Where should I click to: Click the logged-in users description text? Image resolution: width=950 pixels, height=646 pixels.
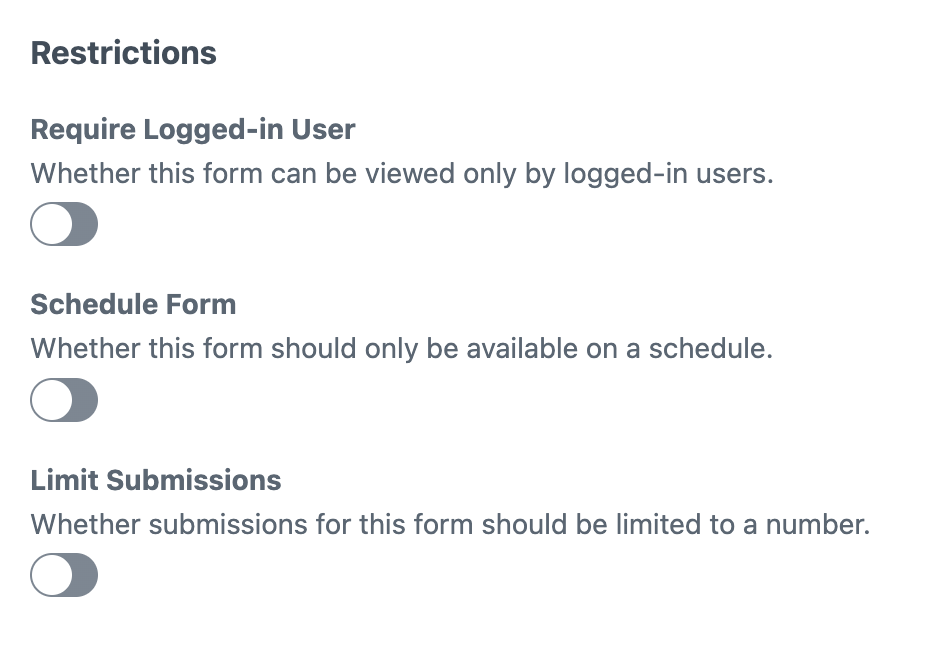pyautogui.click(x=400, y=173)
